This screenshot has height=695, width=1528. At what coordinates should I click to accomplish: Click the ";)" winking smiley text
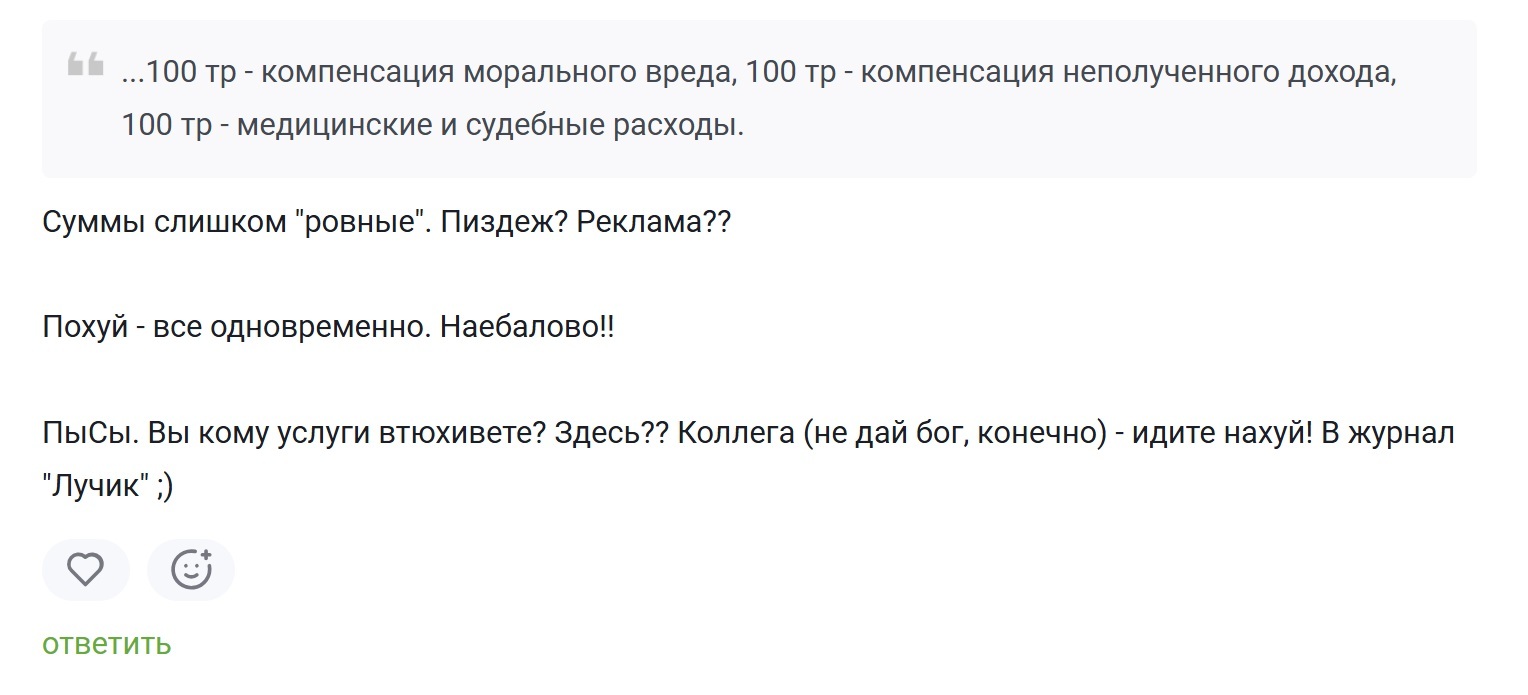tap(165, 487)
